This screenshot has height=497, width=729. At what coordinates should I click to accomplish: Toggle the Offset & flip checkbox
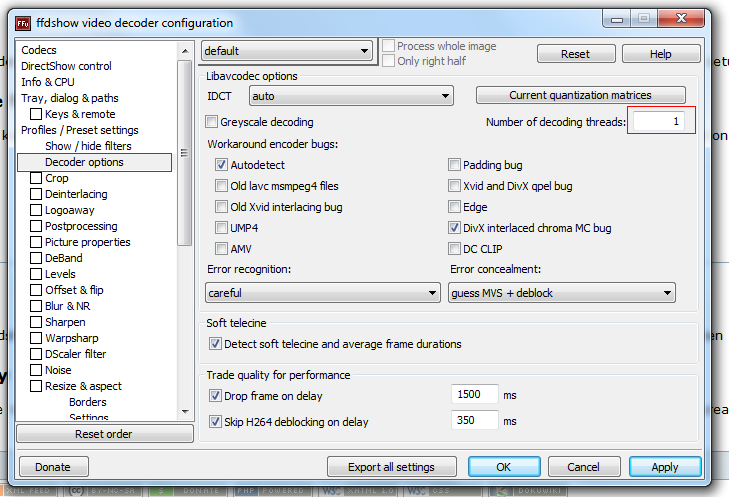point(36,290)
